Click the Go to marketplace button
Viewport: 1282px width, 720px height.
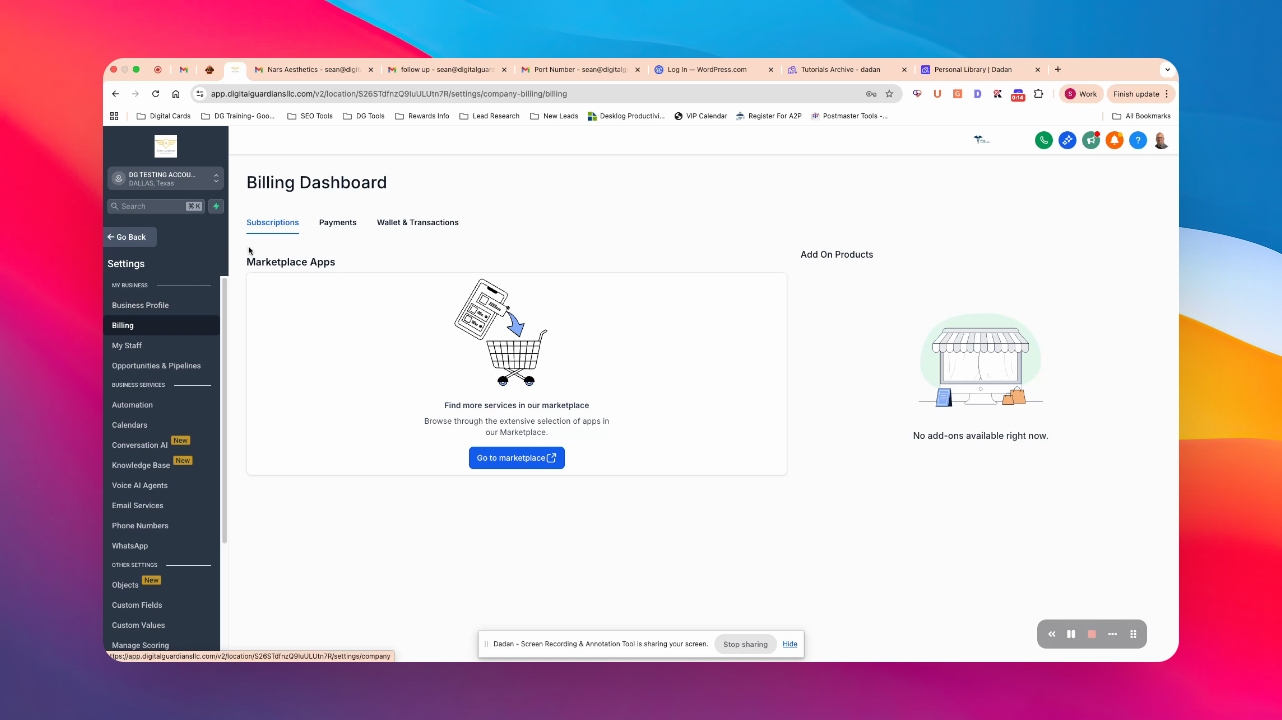point(517,458)
